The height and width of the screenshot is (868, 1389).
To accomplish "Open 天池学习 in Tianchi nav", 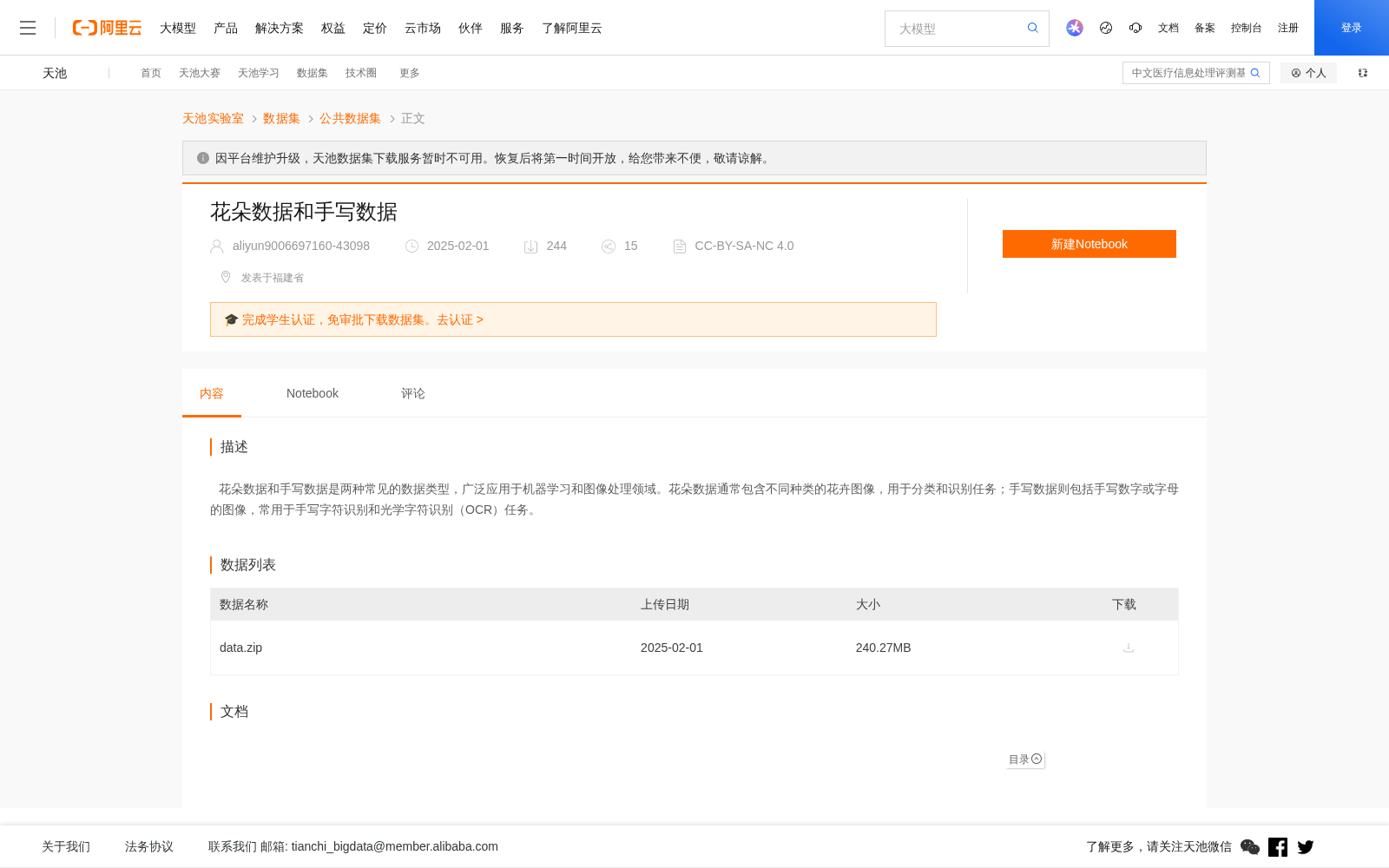I will (x=259, y=73).
